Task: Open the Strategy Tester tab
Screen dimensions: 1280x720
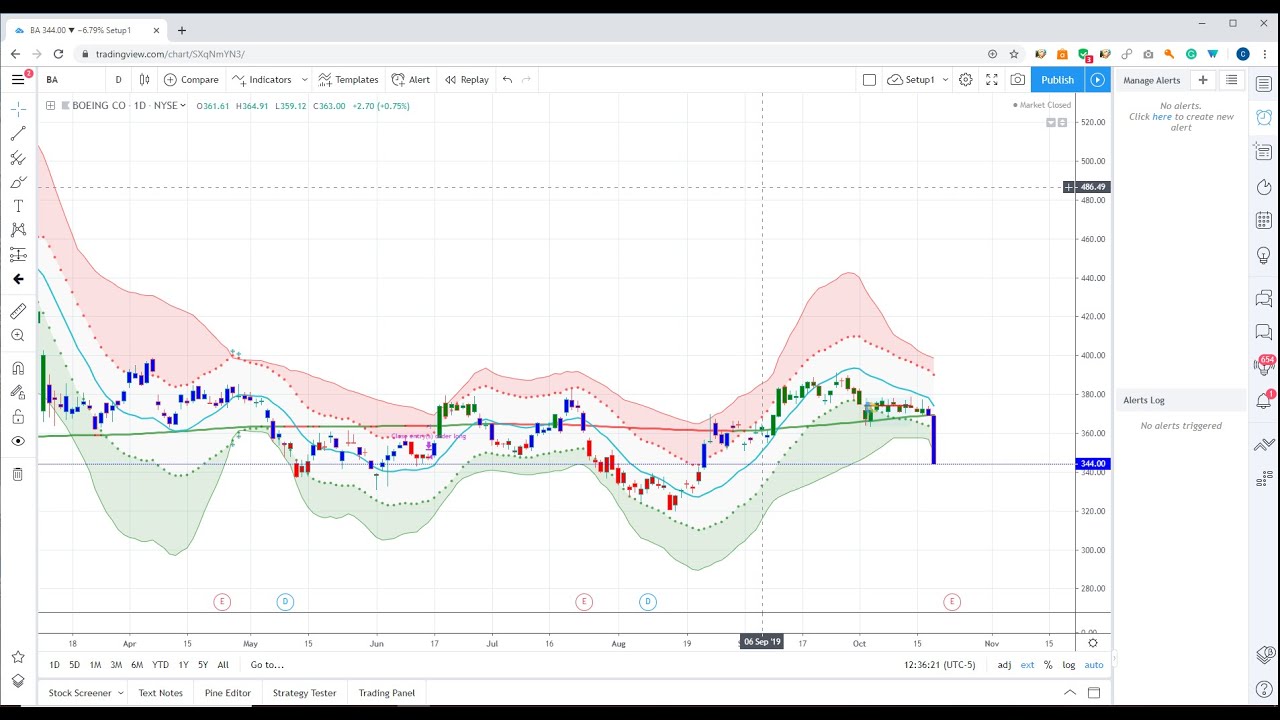Action: tap(304, 693)
